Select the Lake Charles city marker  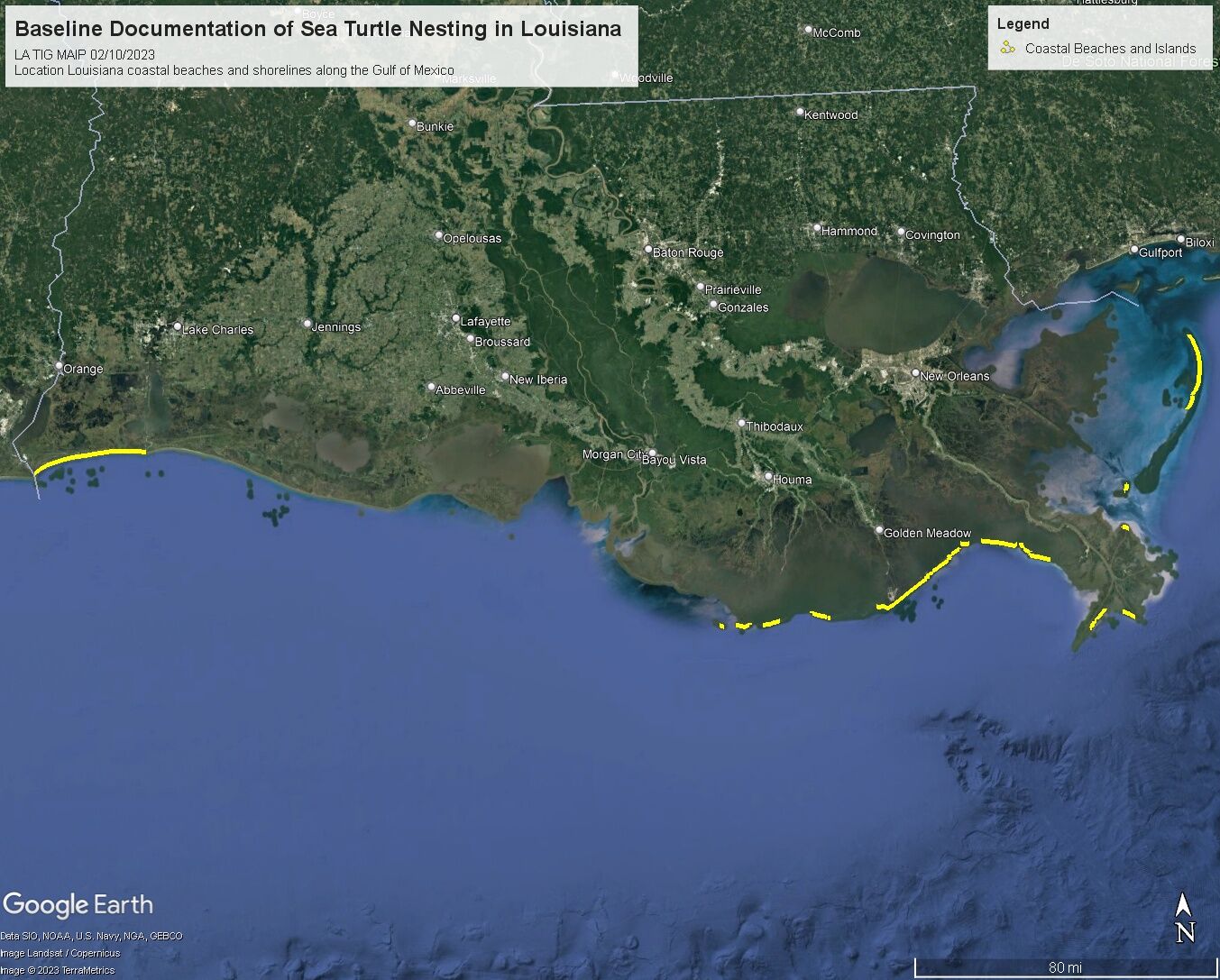click(178, 327)
